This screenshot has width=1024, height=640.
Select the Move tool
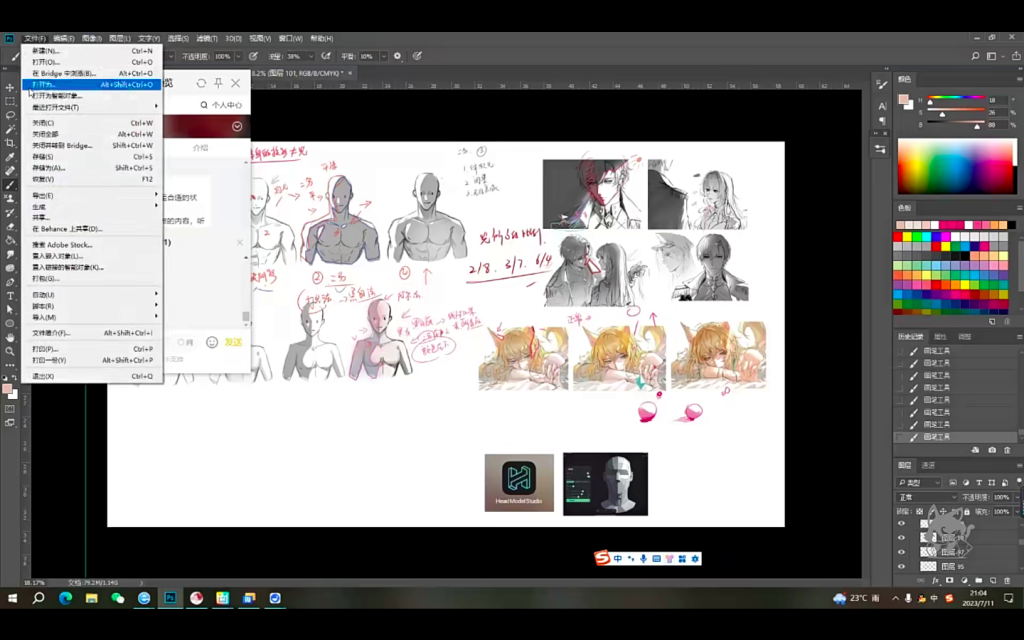[10, 88]
